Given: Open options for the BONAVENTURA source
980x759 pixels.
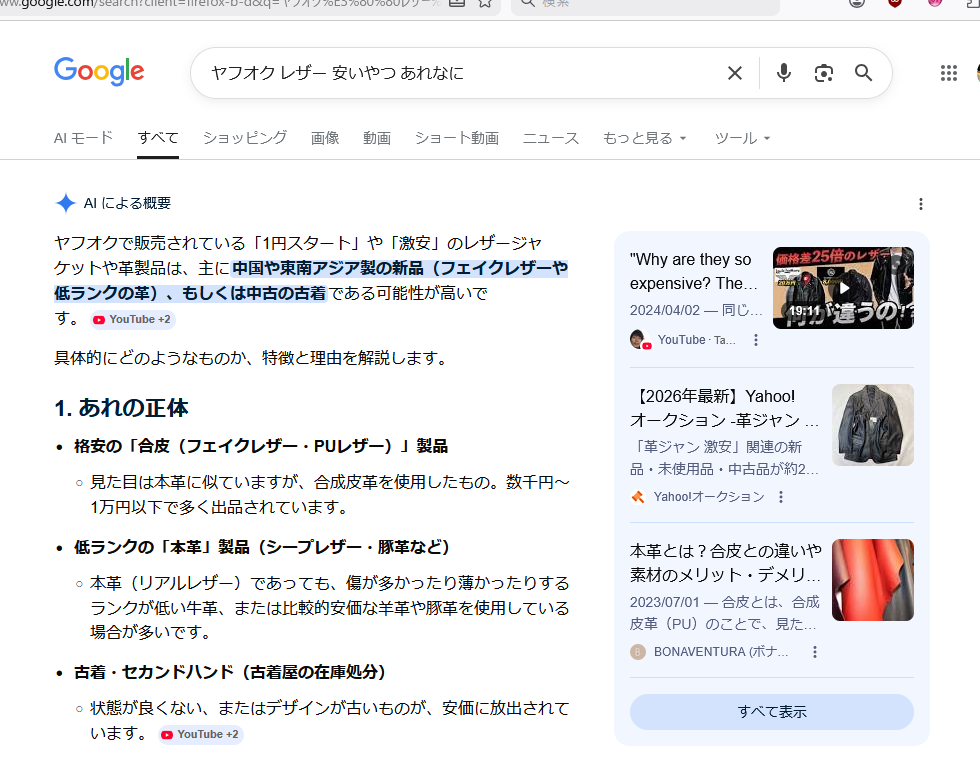Looking at the screenshot, I should [x=814, y=652].
